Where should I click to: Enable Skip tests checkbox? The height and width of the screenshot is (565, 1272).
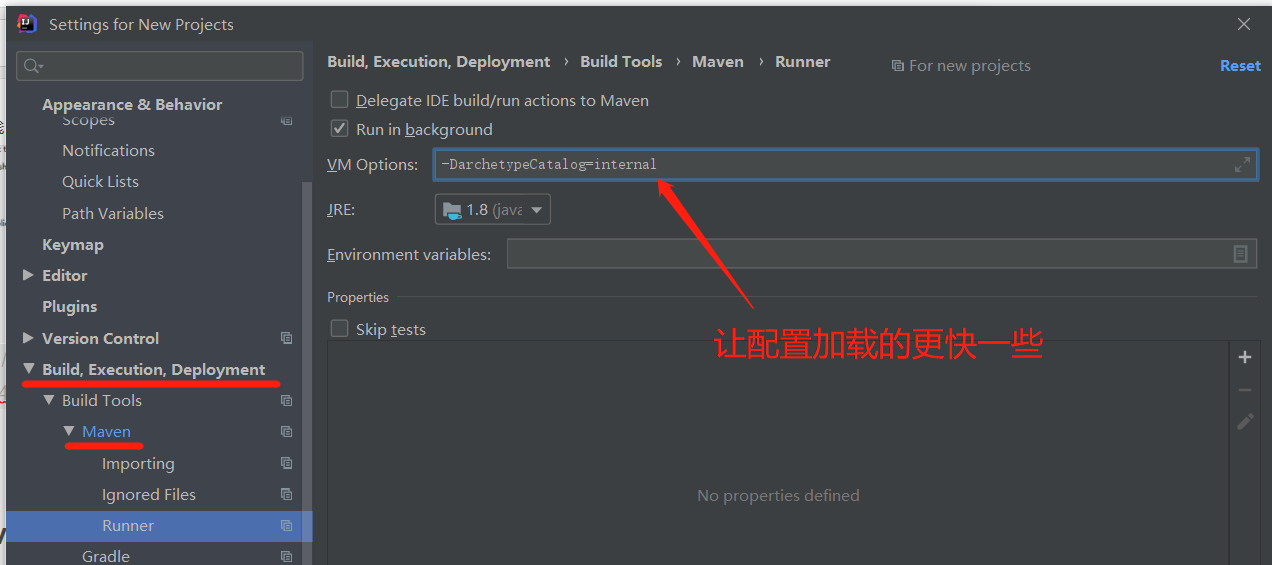point(340,329)
